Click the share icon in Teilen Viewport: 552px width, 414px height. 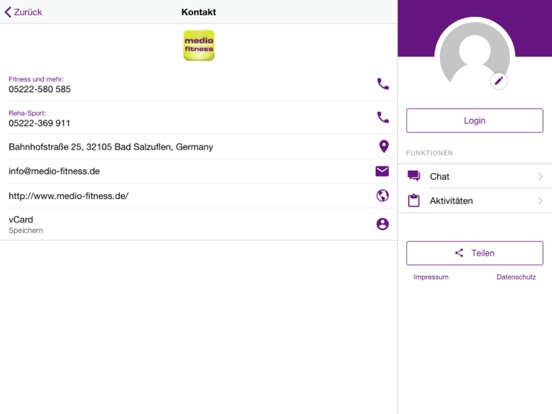tap(459, 253)
